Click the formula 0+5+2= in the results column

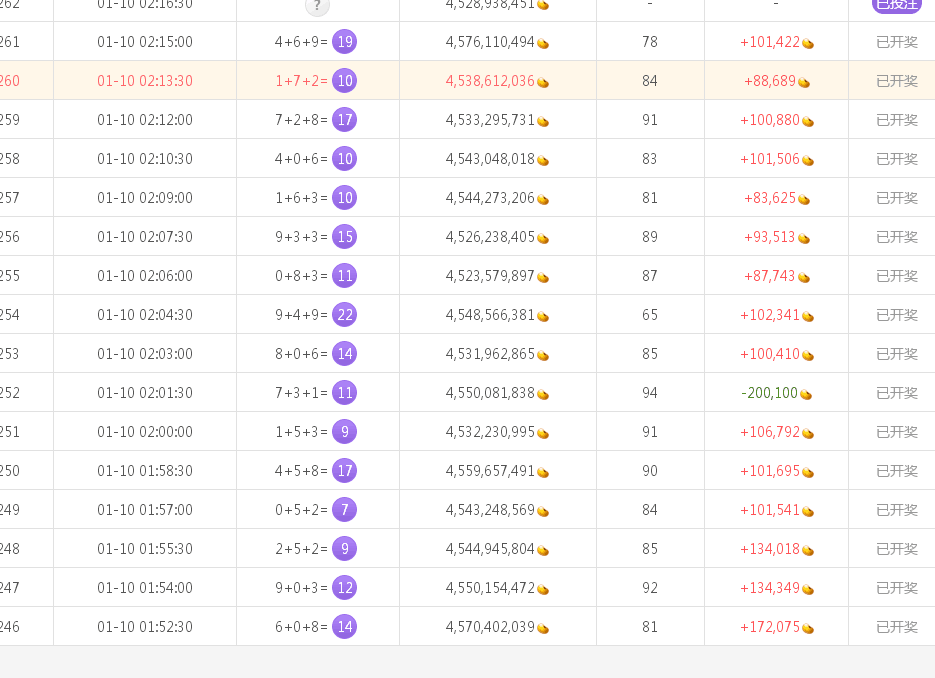[301, 510]
